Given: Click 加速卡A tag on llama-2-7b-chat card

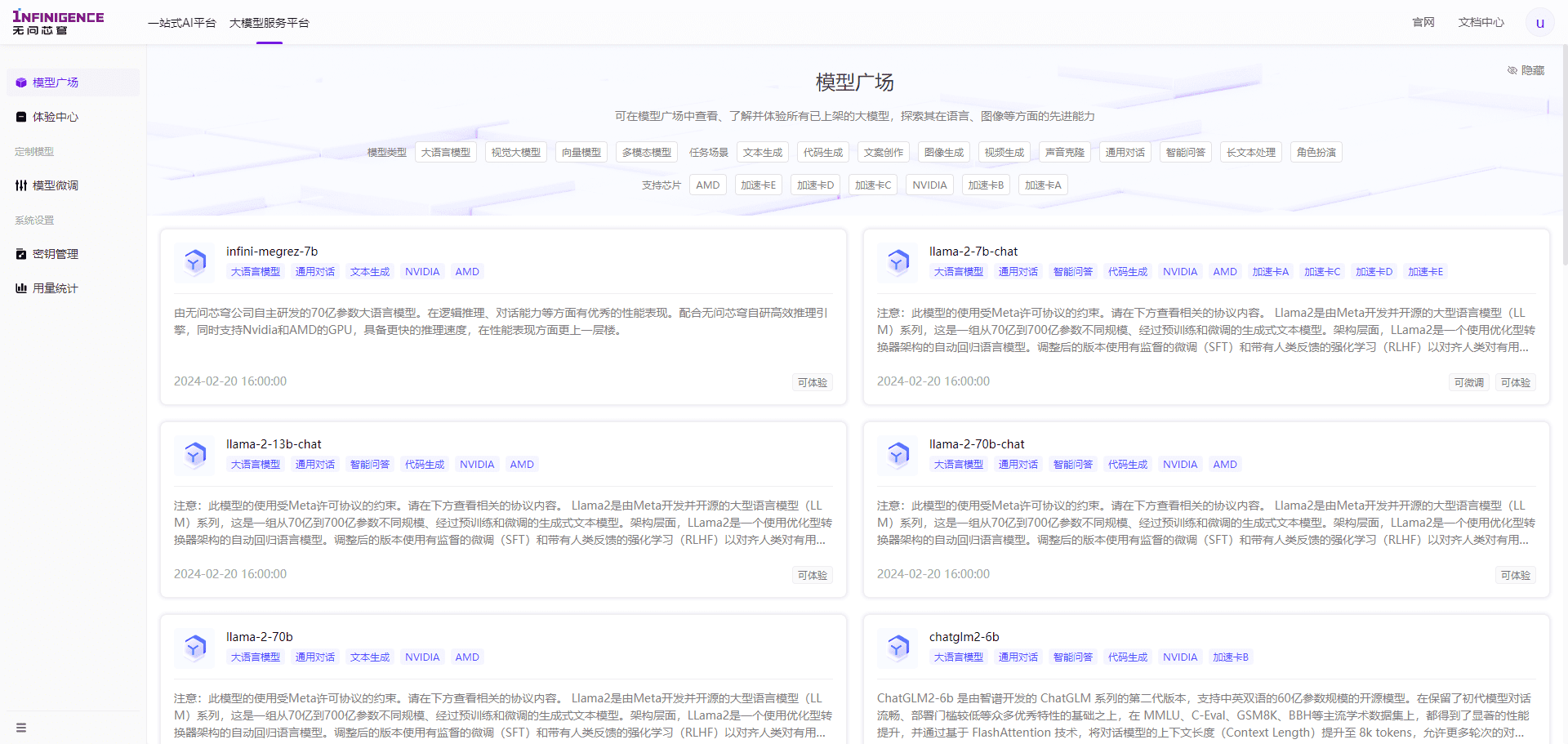Looking at the screenshot, I should pyautogui.click(x=1270, y=271).
